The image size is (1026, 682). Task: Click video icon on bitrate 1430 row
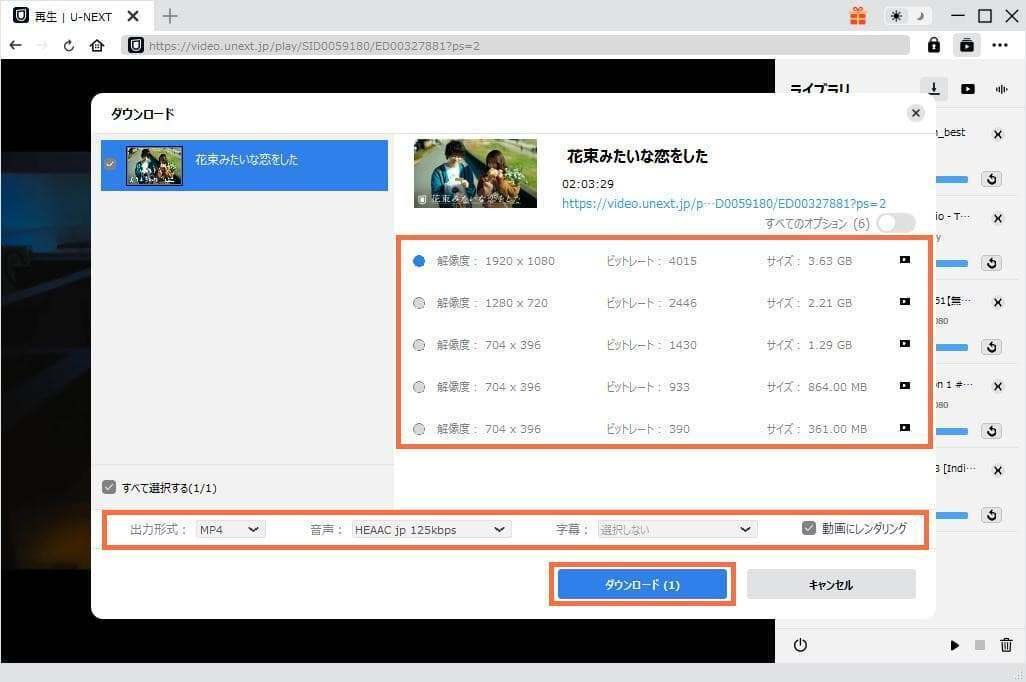pyautogui.click(x=904, y=344)
